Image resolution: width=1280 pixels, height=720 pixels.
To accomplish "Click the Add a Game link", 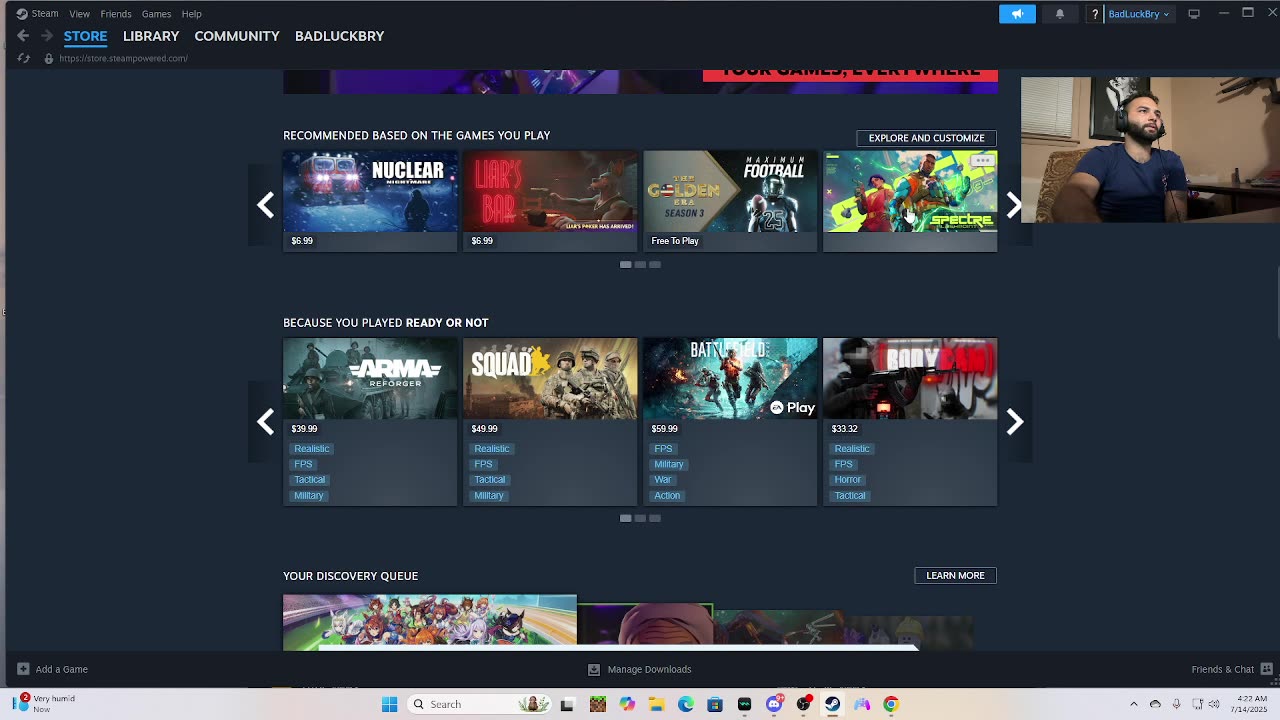I will 62,669.
